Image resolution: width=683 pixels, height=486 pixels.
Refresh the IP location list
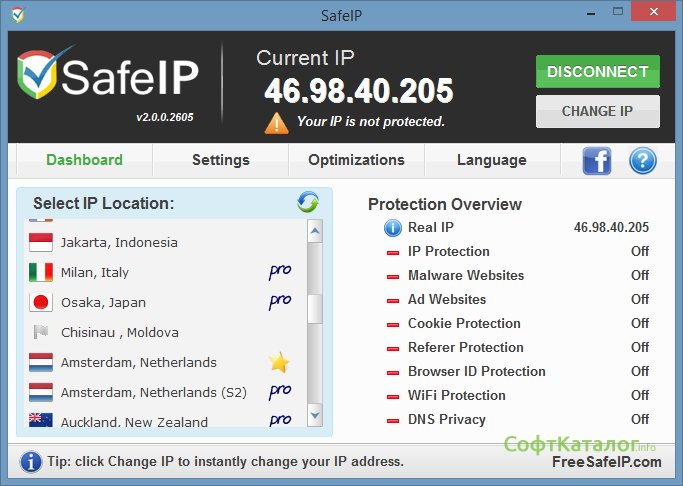[308, 202]
